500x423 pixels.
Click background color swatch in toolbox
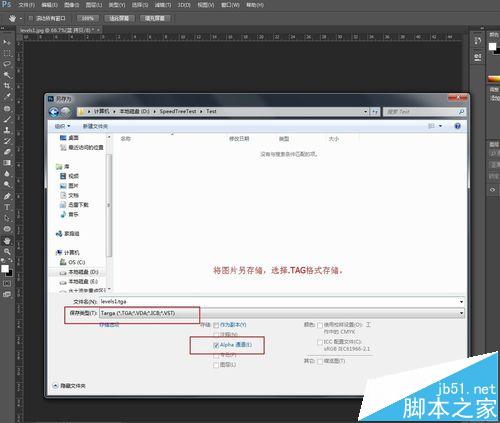9,273
